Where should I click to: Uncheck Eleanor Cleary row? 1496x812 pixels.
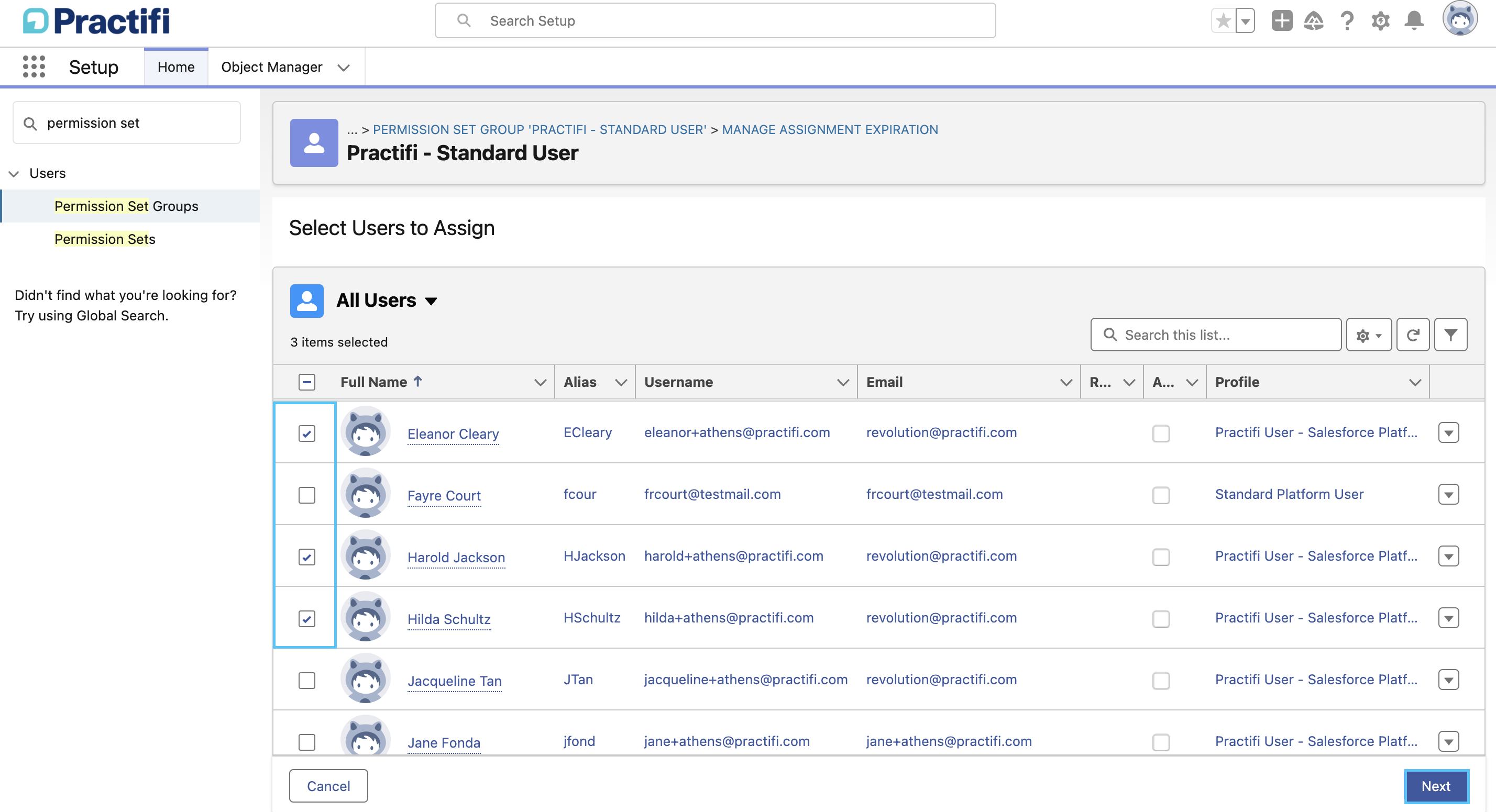[306, 433]
